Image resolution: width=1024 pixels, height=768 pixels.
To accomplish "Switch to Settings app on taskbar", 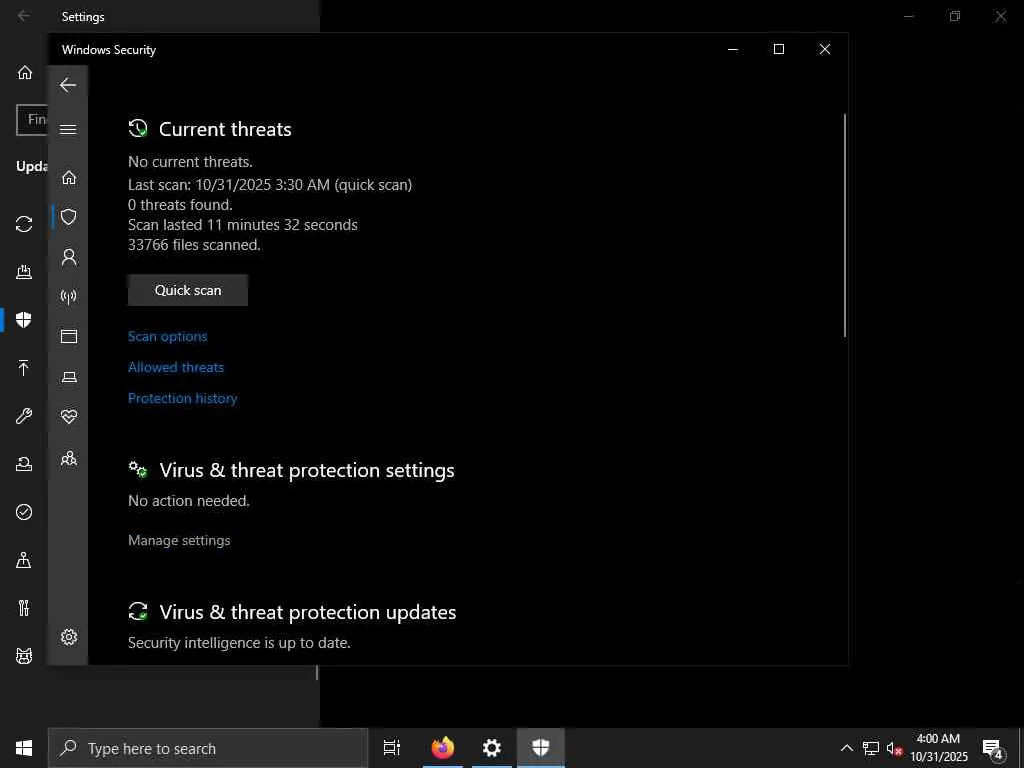I will [492, 748].
